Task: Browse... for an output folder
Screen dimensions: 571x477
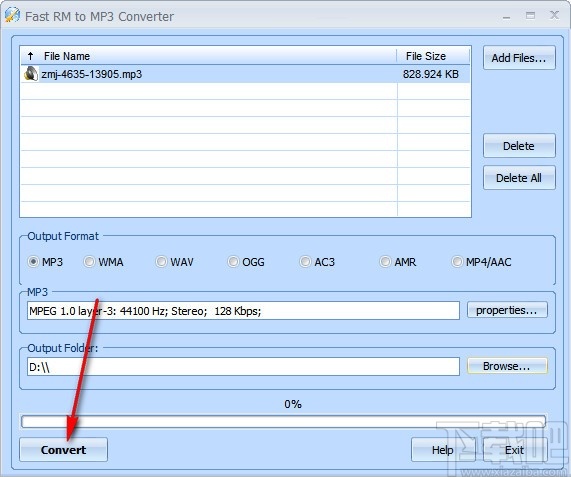Action: click(507, 366)
